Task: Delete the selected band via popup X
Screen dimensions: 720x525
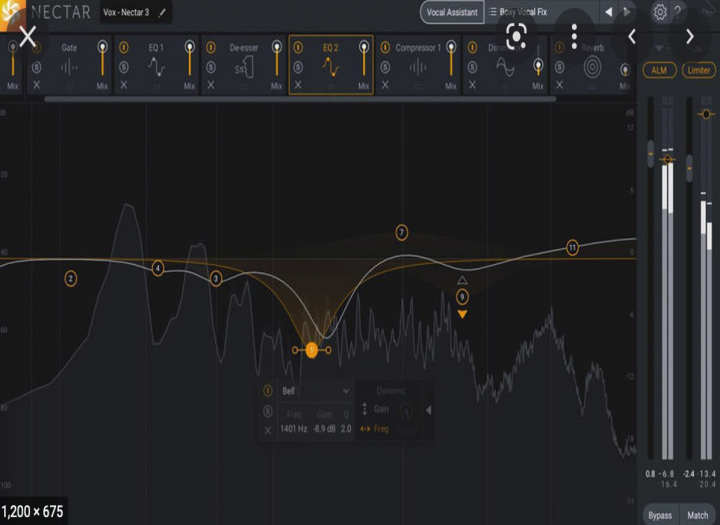Action: point(268,430)
